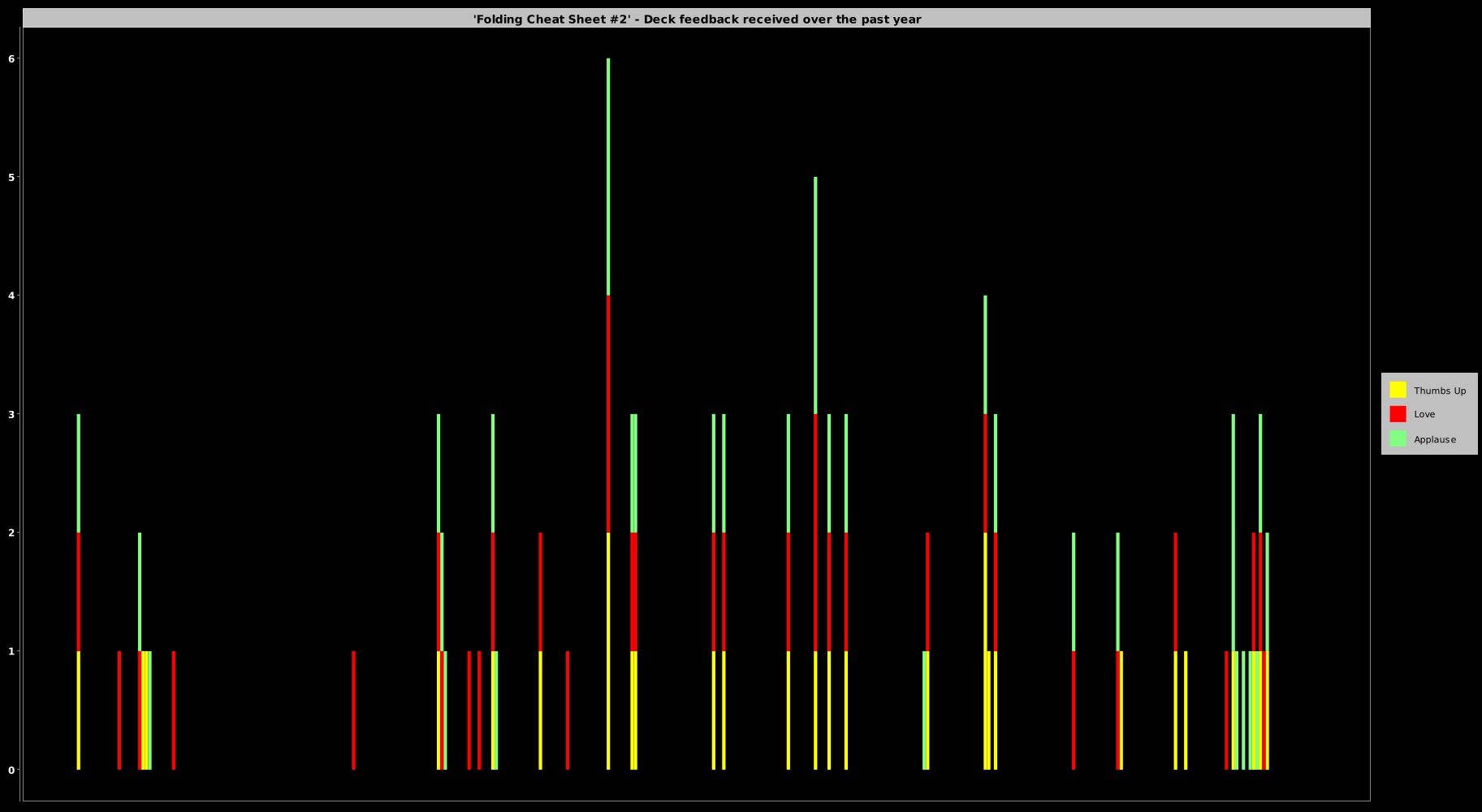Image resolution: width=1482 pixels, height=812 pixels.
Task: Click the tallest bar reaching 6
Action: 608,414
